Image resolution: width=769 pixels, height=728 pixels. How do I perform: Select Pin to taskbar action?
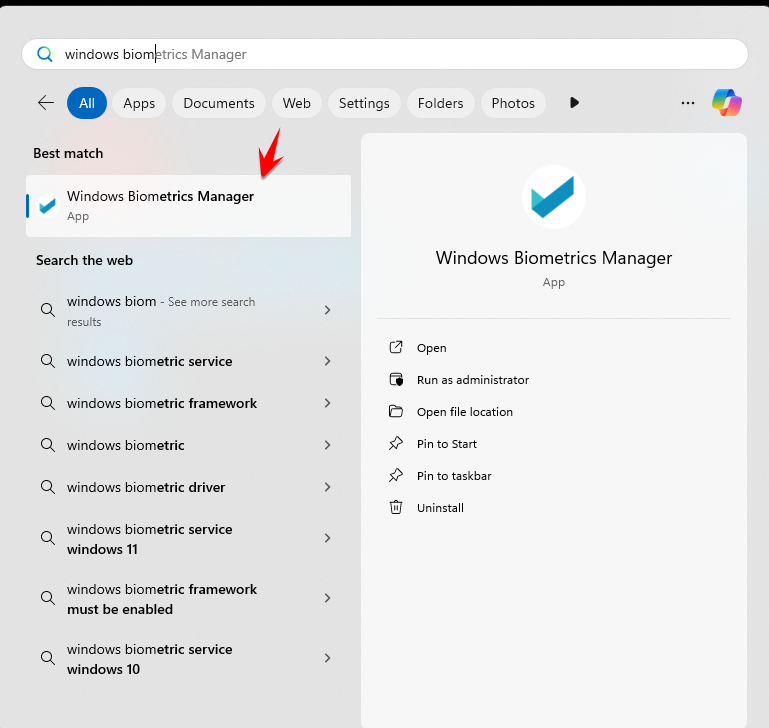coord(453,476)
